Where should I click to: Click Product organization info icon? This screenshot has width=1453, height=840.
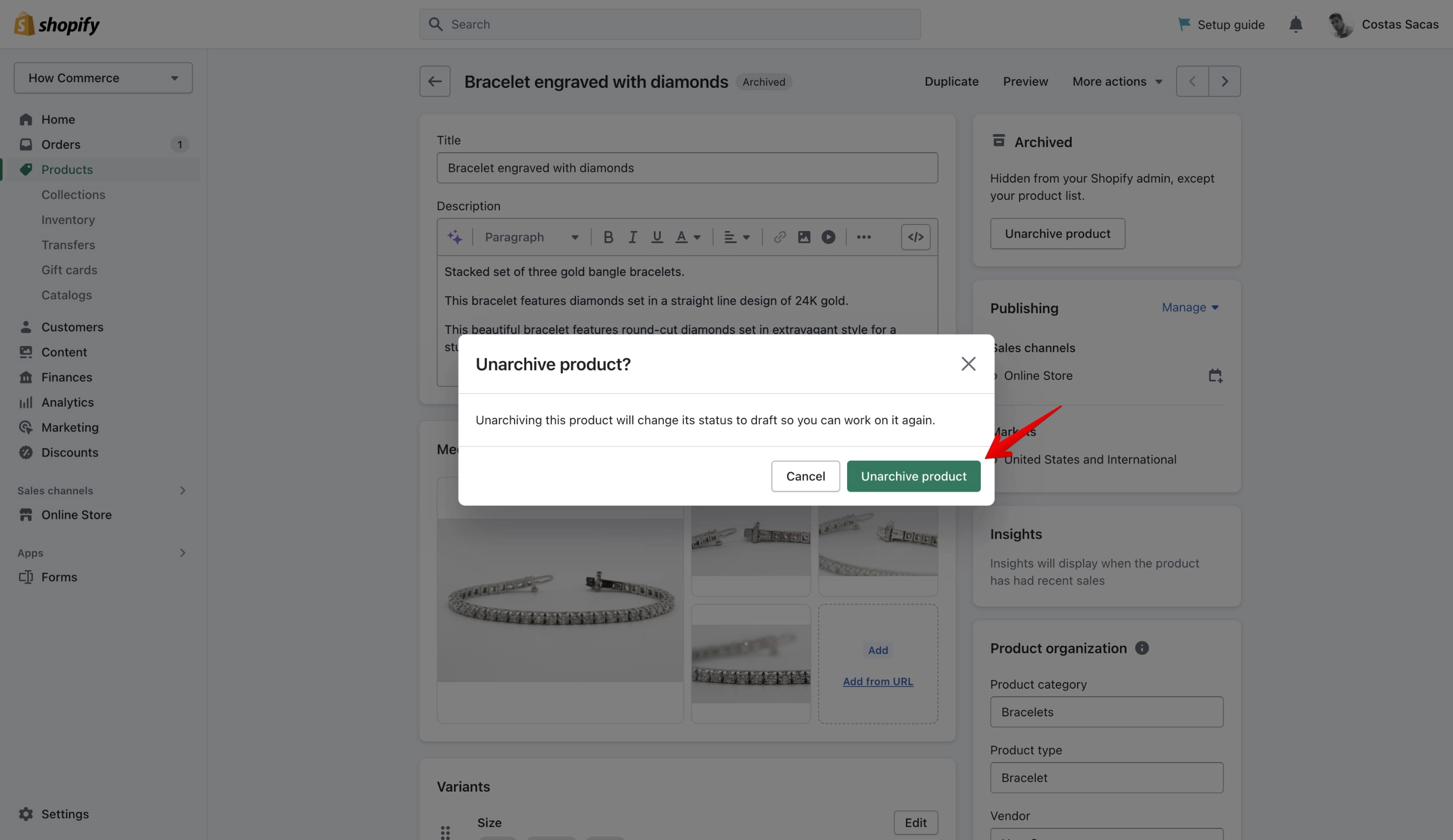coord(1142,648)
